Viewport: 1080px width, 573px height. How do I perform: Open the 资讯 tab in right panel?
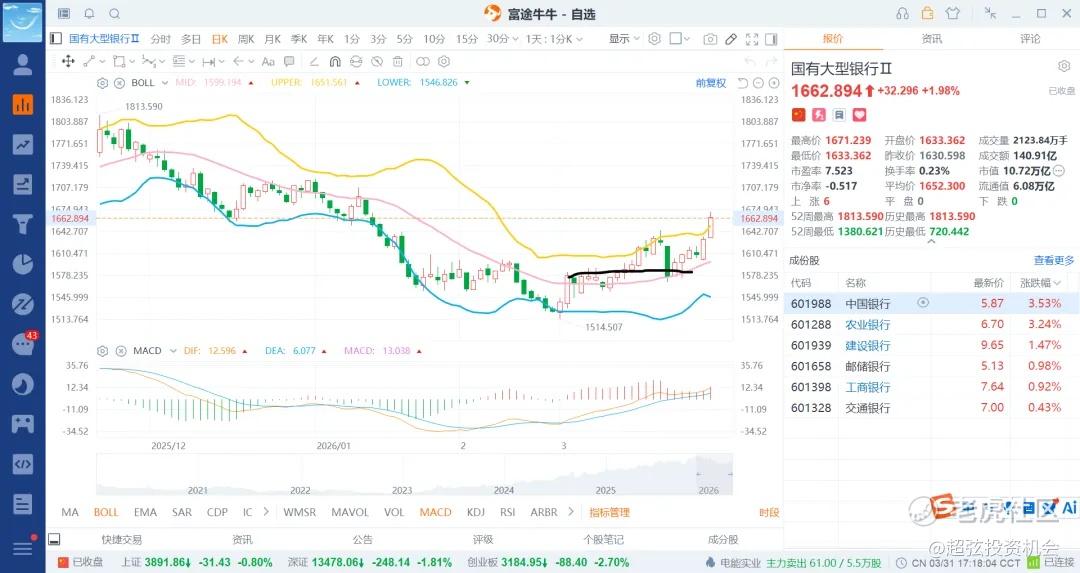point(931,39)
